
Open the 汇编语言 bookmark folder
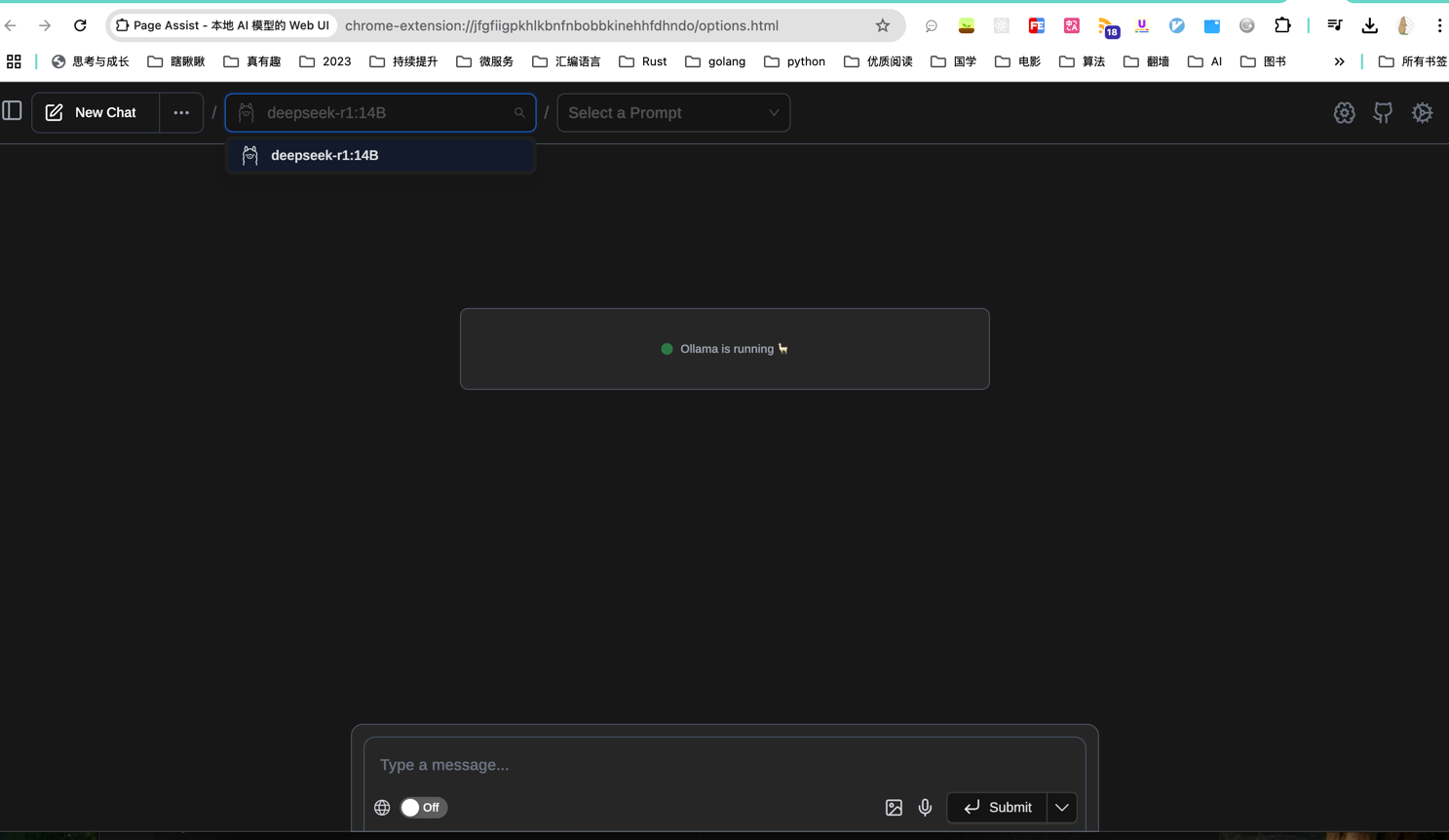pos(566,61)
